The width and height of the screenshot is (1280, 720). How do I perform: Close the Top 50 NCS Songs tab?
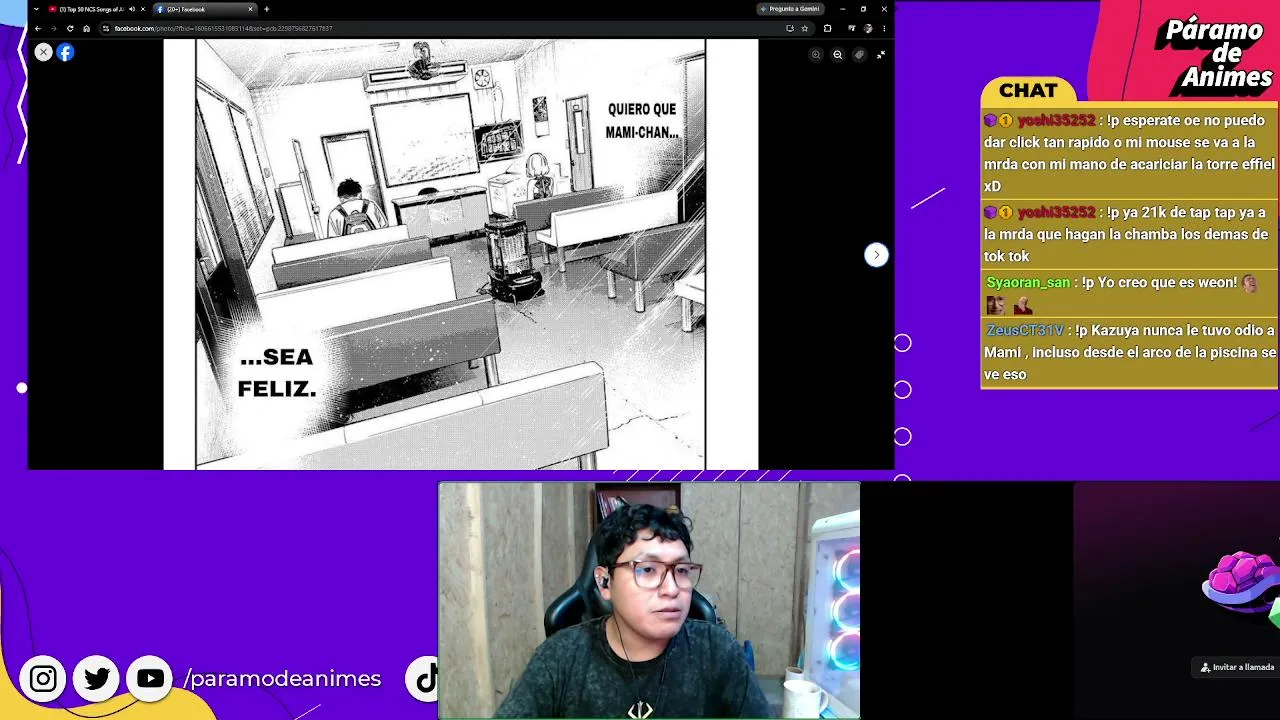pos(143,9)
